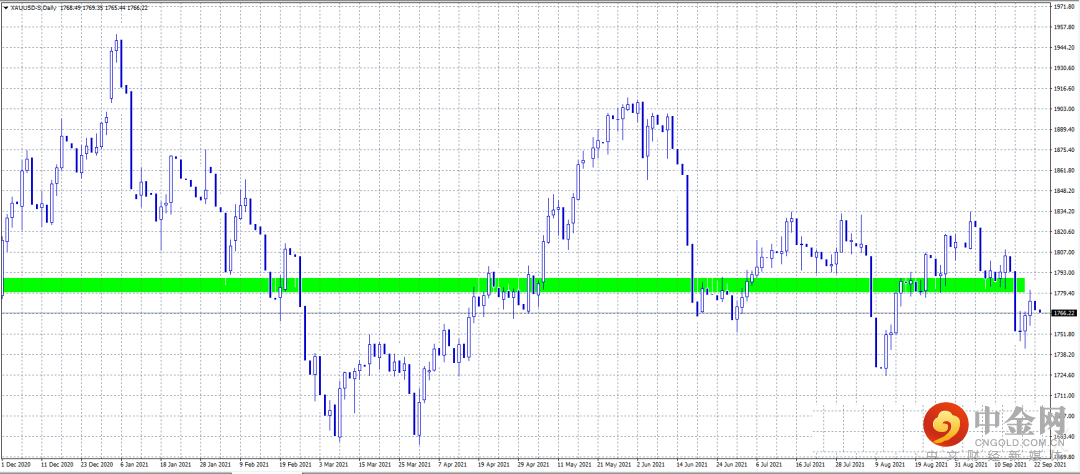This screenshot has width=1080, height=474.
Task: Click the 1930.60 price scale label
Action: coord(1065,69)
